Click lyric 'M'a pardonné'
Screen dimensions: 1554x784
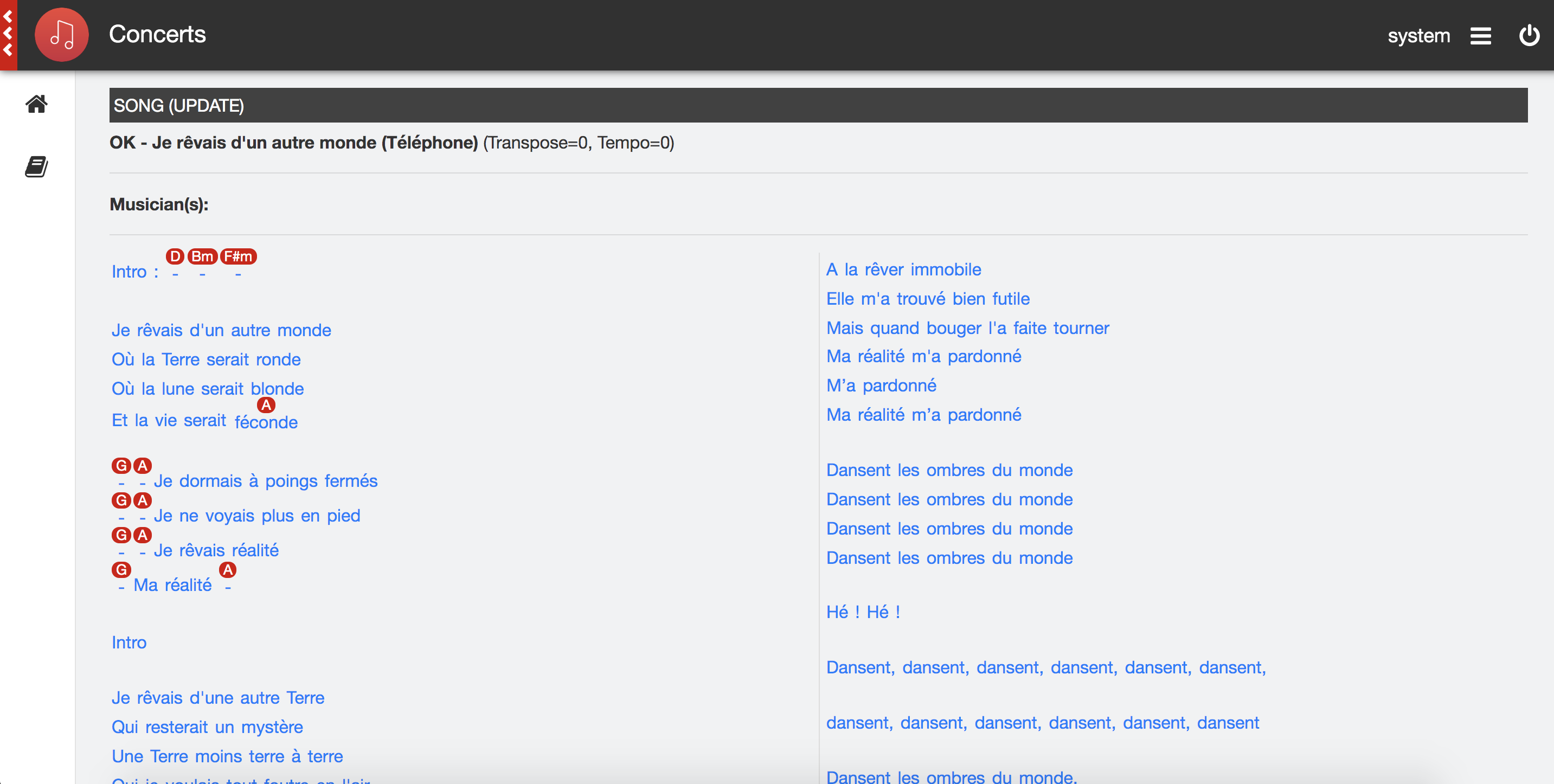click(881, 385)
